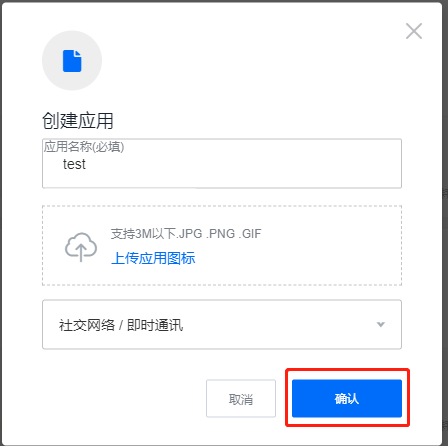Open upload via 上传应用图标 link
This screenshot has width=448, height=446.
pyautogui.click(x=153, y=258)
